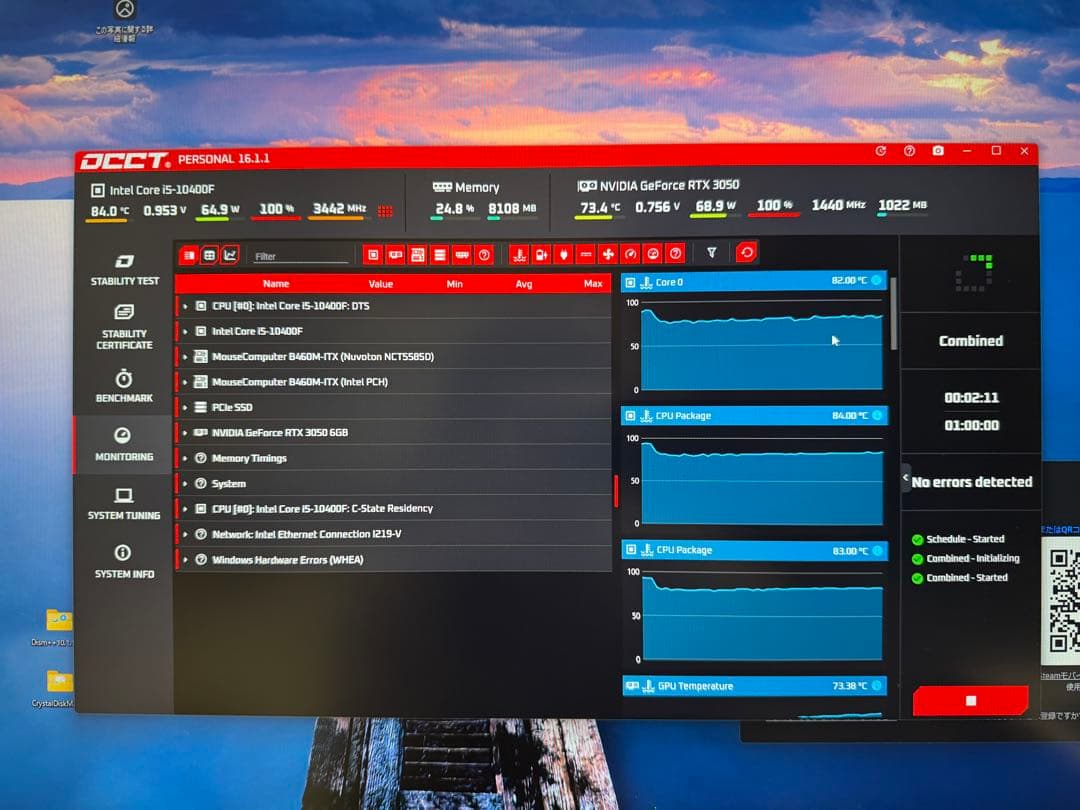The image size is (1080, 810).
Task: Click the NVIDIA GeForce RTX 3050 GPU icon
Action: coord(587,186)
